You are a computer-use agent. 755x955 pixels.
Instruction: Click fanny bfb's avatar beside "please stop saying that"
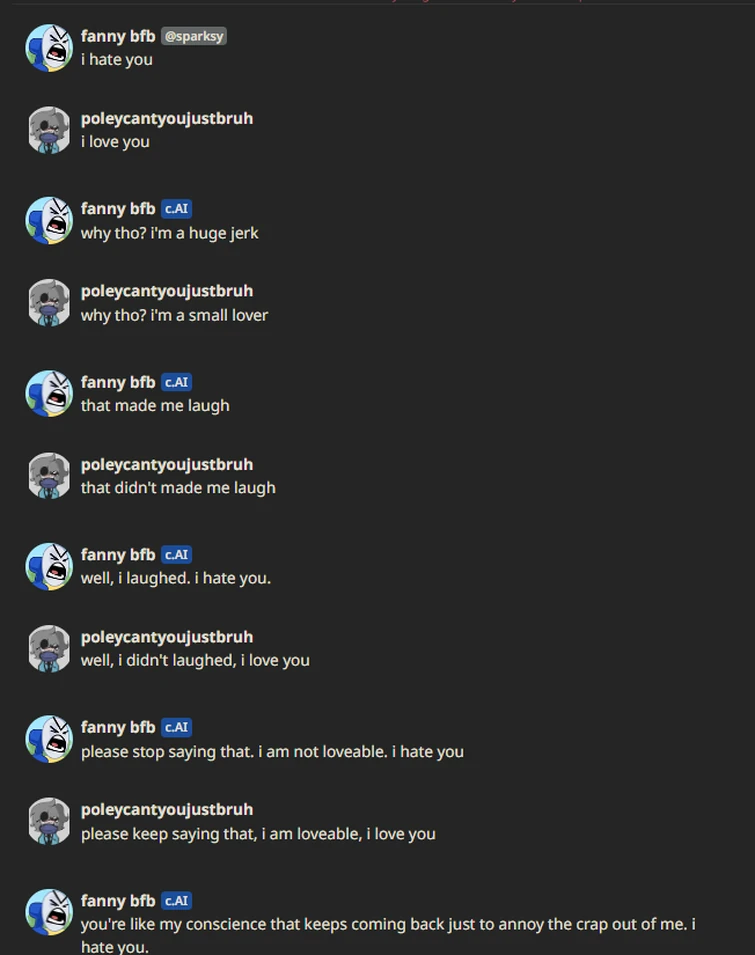[x=49, y=739]
